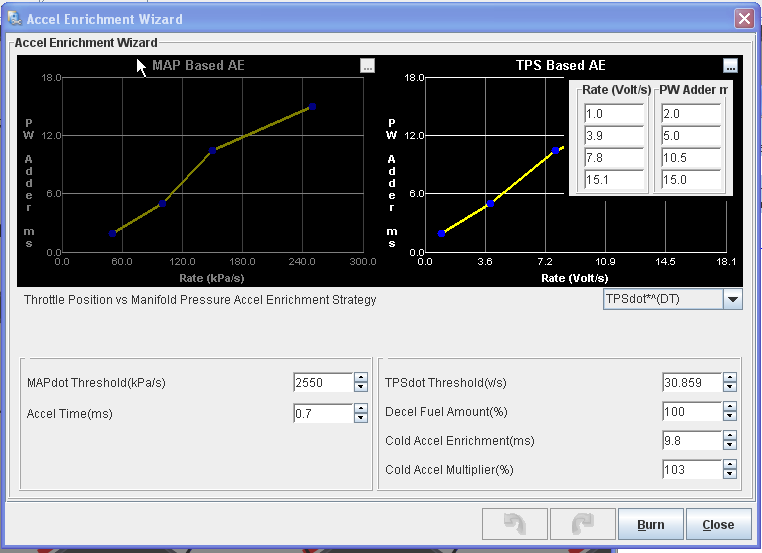Screen dimensions: 762x553
Task: Decrease Accel Time using down arrow
Action: point(361,418)
